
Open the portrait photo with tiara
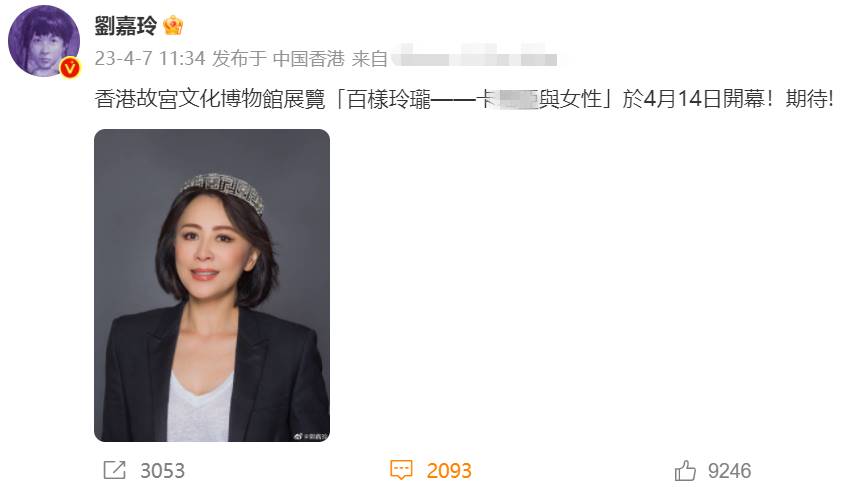[x=212, y=286]
